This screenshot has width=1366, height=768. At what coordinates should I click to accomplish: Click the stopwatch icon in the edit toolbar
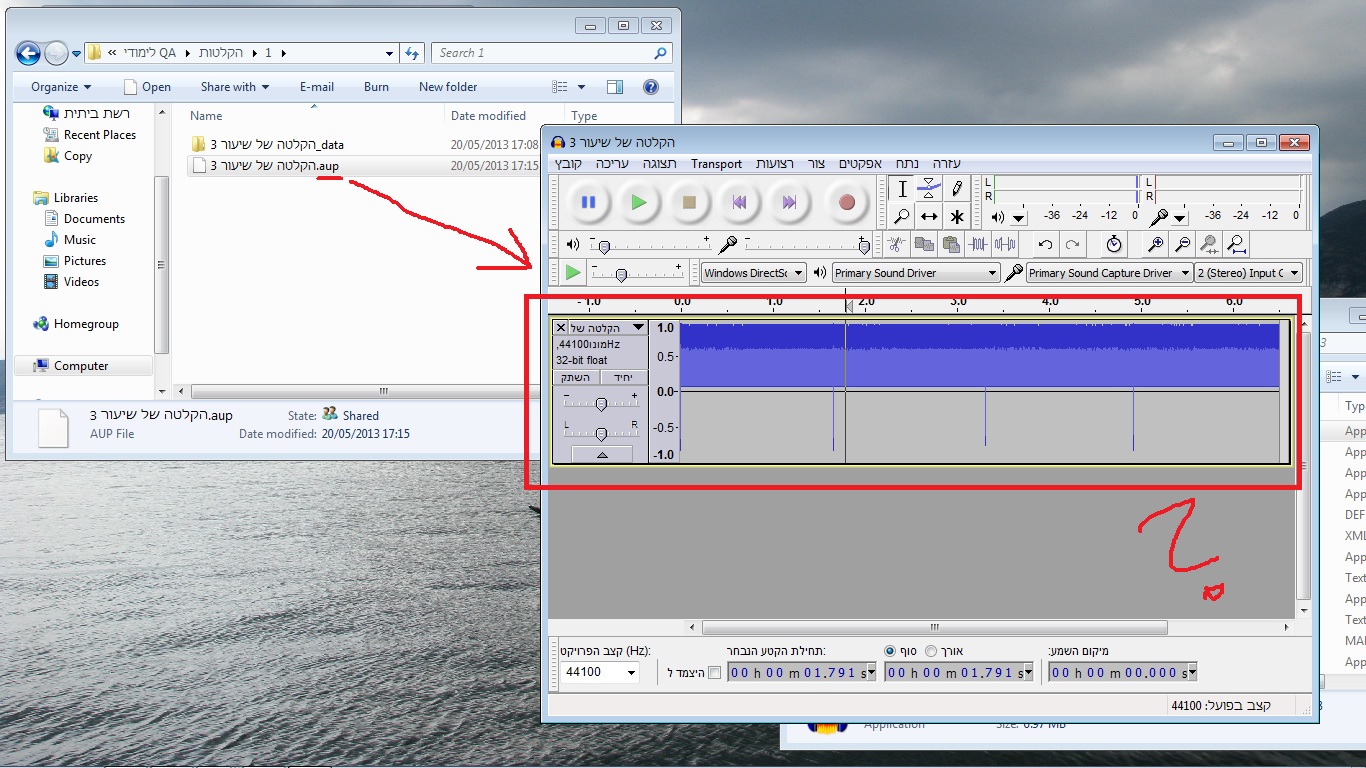[1114, 244]
